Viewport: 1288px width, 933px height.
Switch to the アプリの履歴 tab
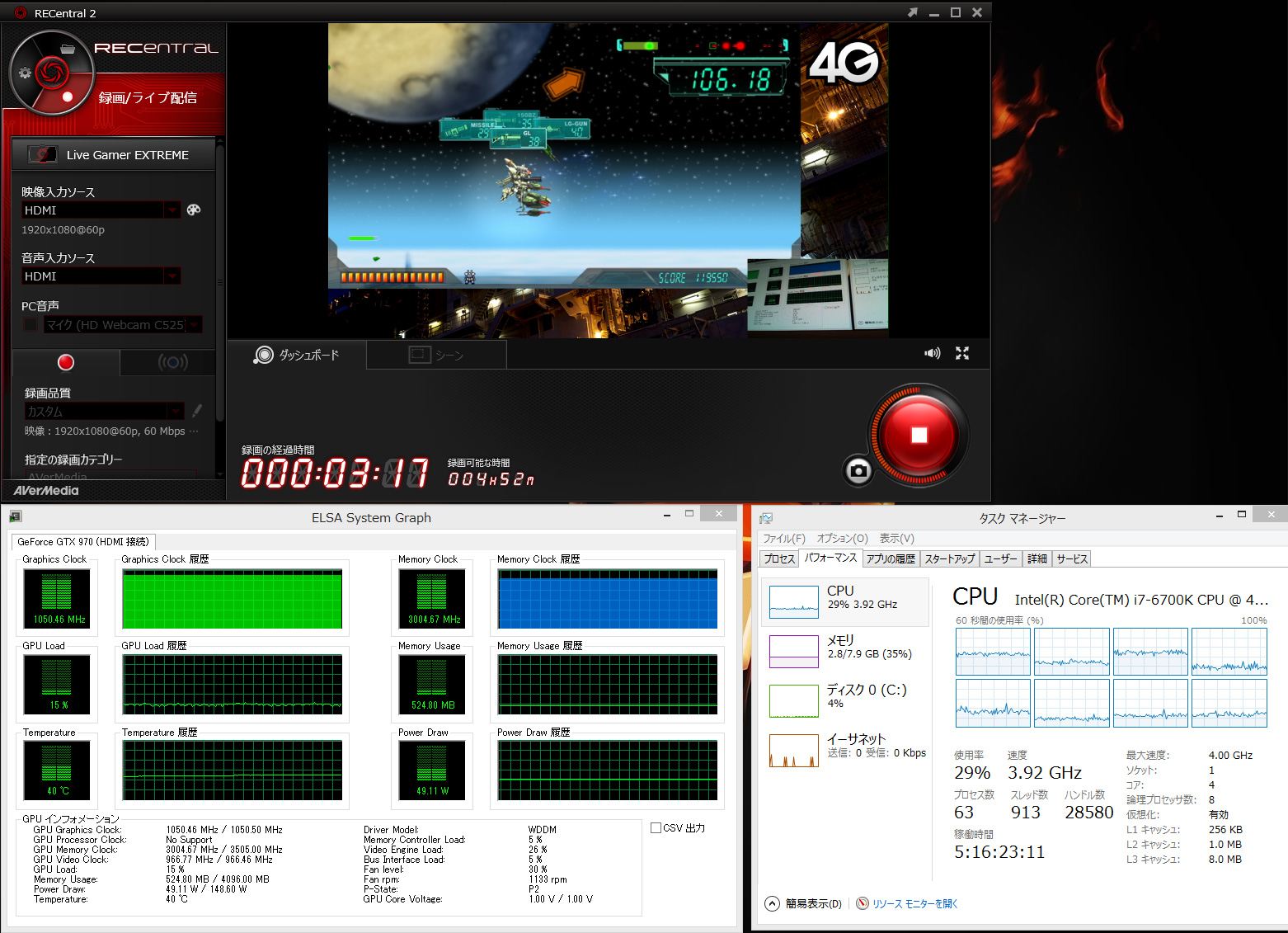891,558
